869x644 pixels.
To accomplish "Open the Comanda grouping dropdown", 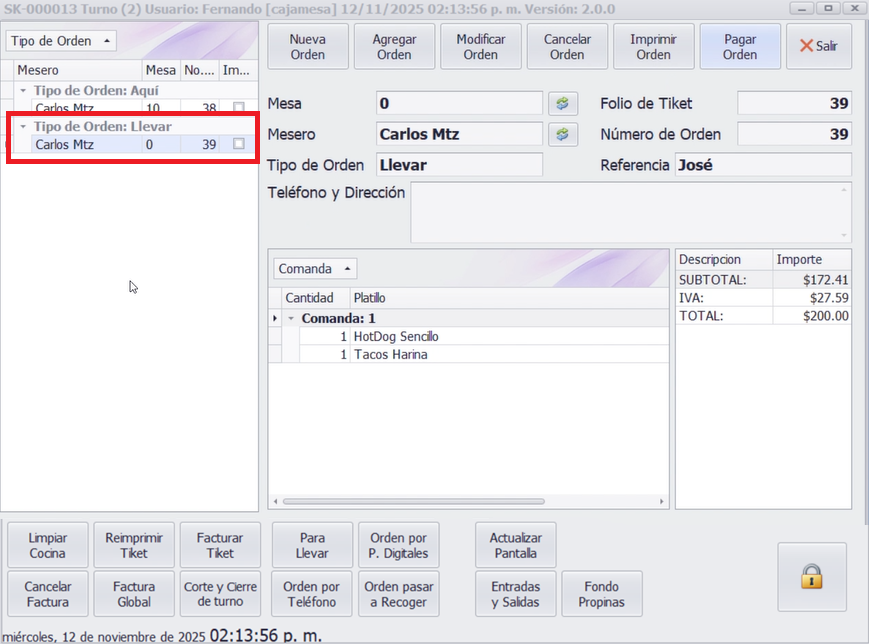I will tap(314, 269).
